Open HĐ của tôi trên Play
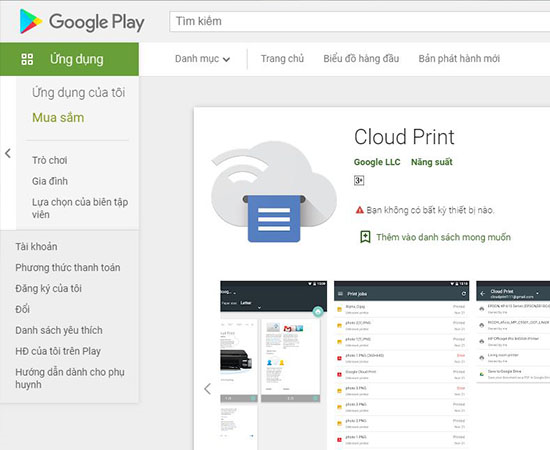Viewport: 550px width, 450px height. [58, 351]
